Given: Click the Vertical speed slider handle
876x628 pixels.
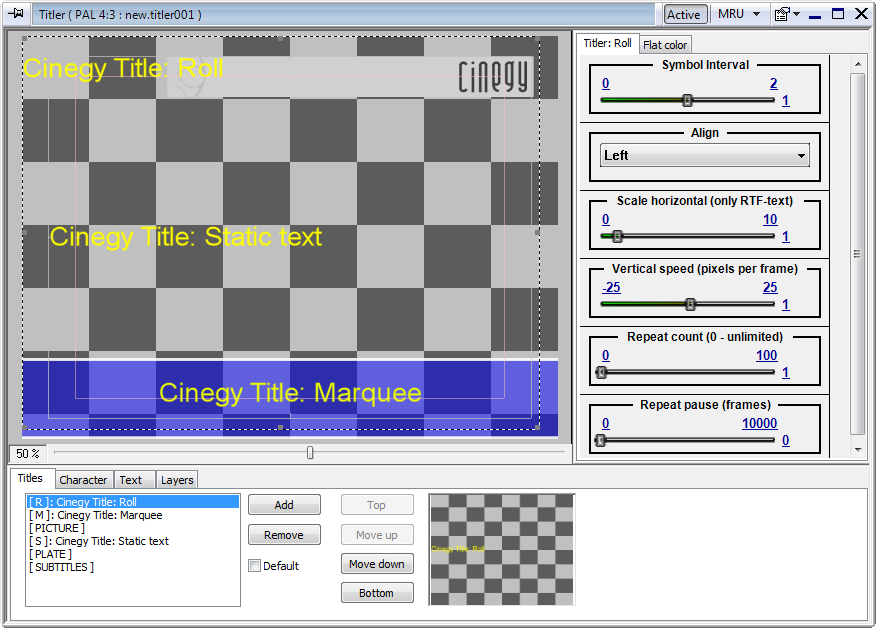Looking at the screenshot, I should 690,305.
